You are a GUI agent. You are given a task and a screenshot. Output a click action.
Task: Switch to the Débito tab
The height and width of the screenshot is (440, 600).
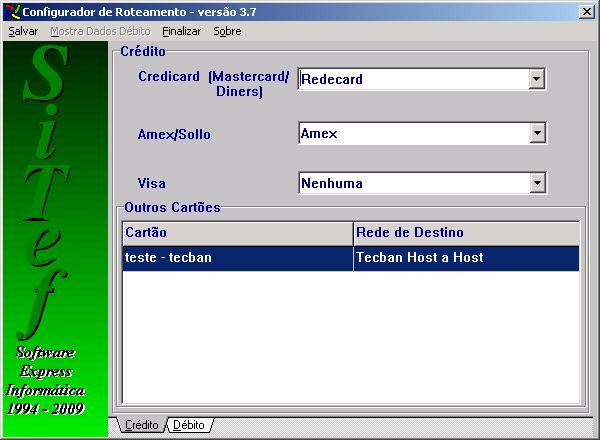tap(189, 425)
